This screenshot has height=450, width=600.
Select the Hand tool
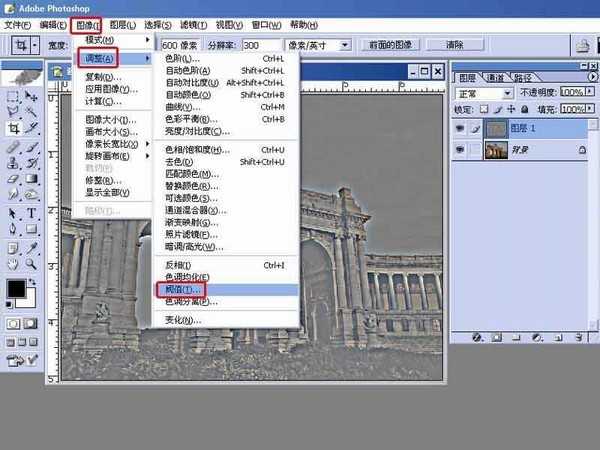pos(13,264)
